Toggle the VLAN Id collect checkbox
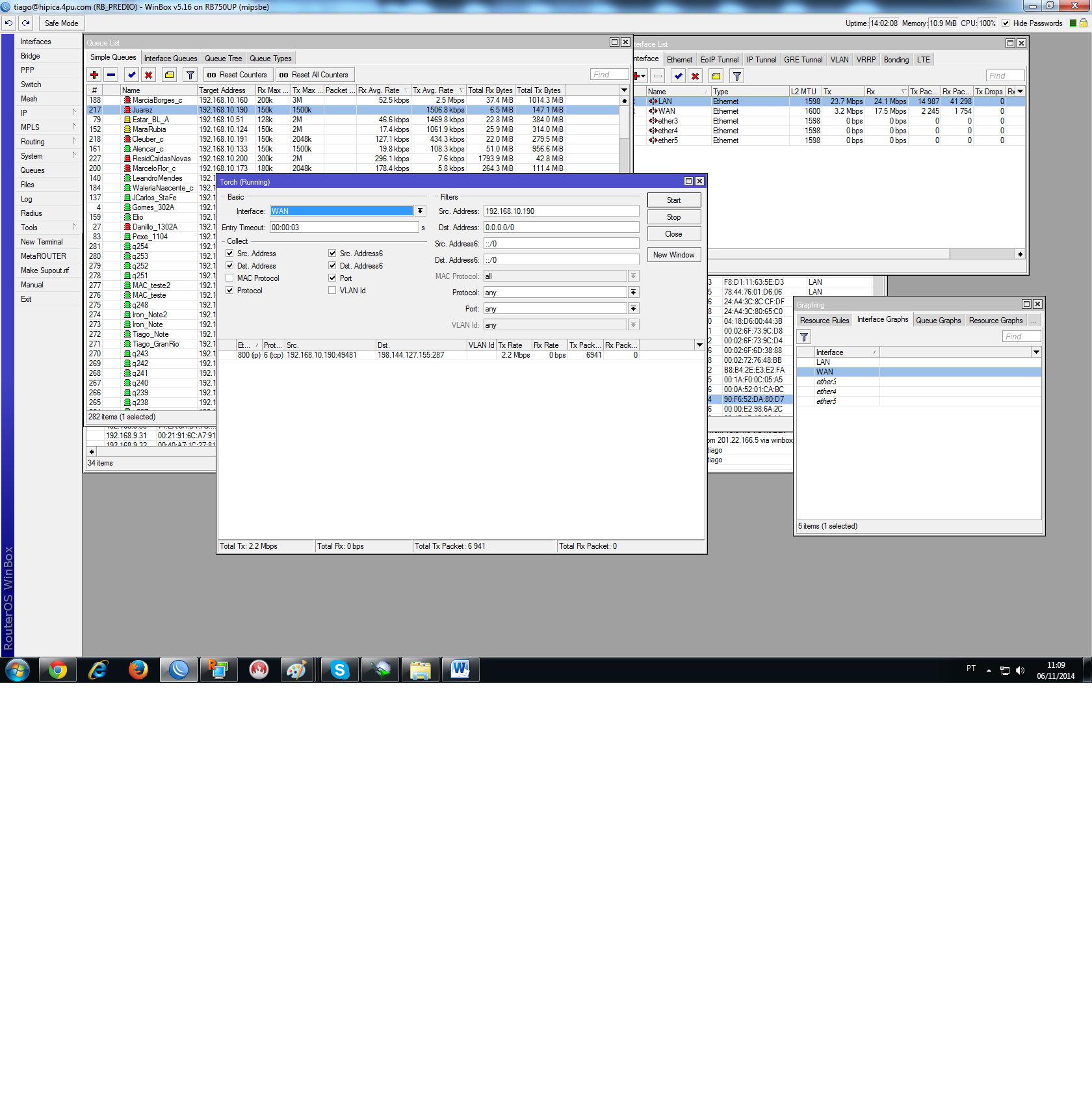Viewport: 1092px width, 1095px height. point(332,290)
